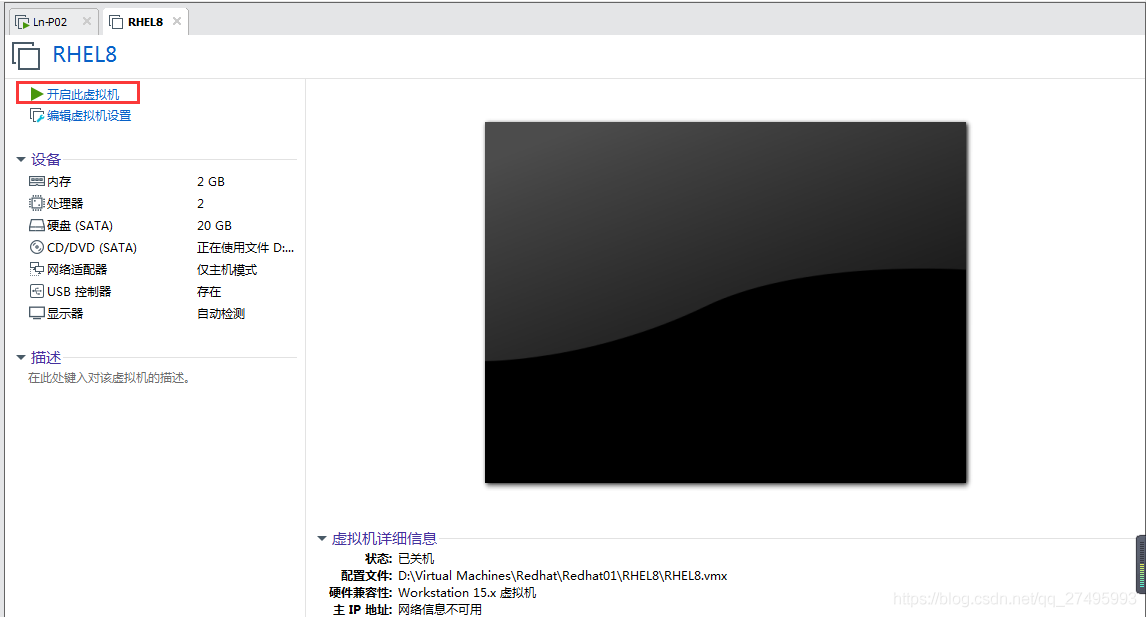The width and height of the screenshot is (1146, 617).
Task: Collapse the 描述 section
Action: (20, 357)
